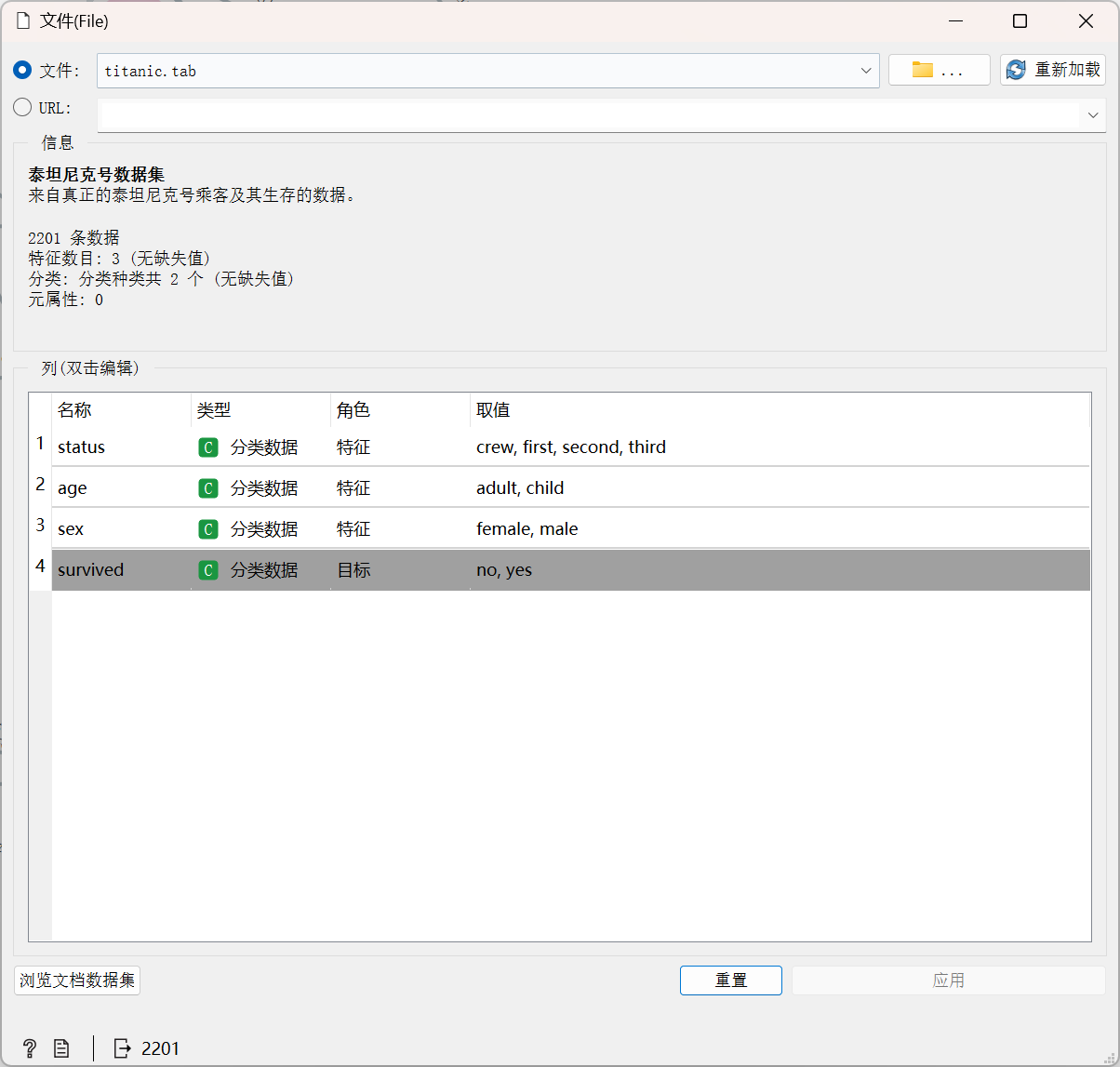Click the 泰坦尼克号数据集 title text

click(97, 175)
